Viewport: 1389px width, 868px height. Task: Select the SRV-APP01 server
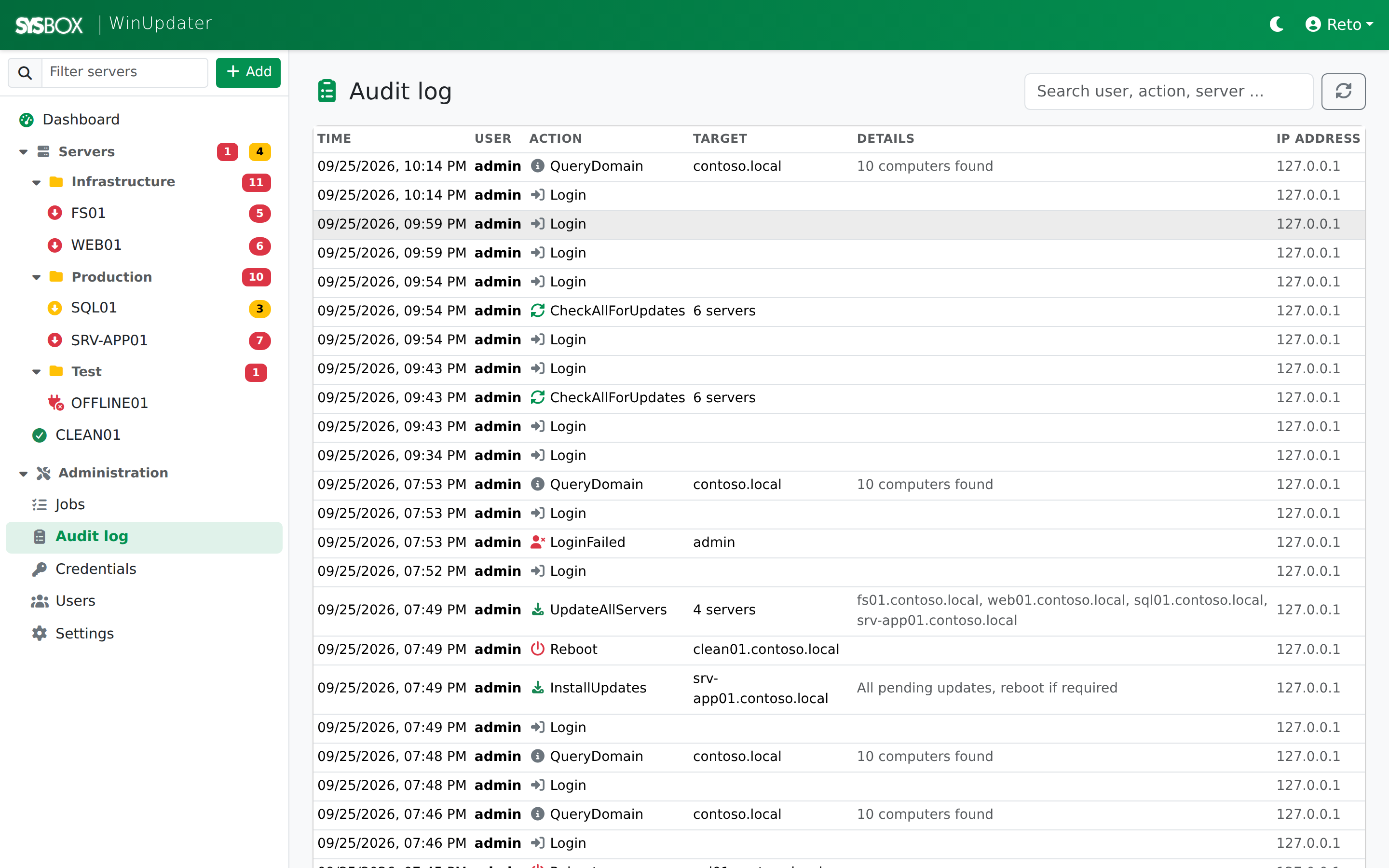[x=109, y=340]
